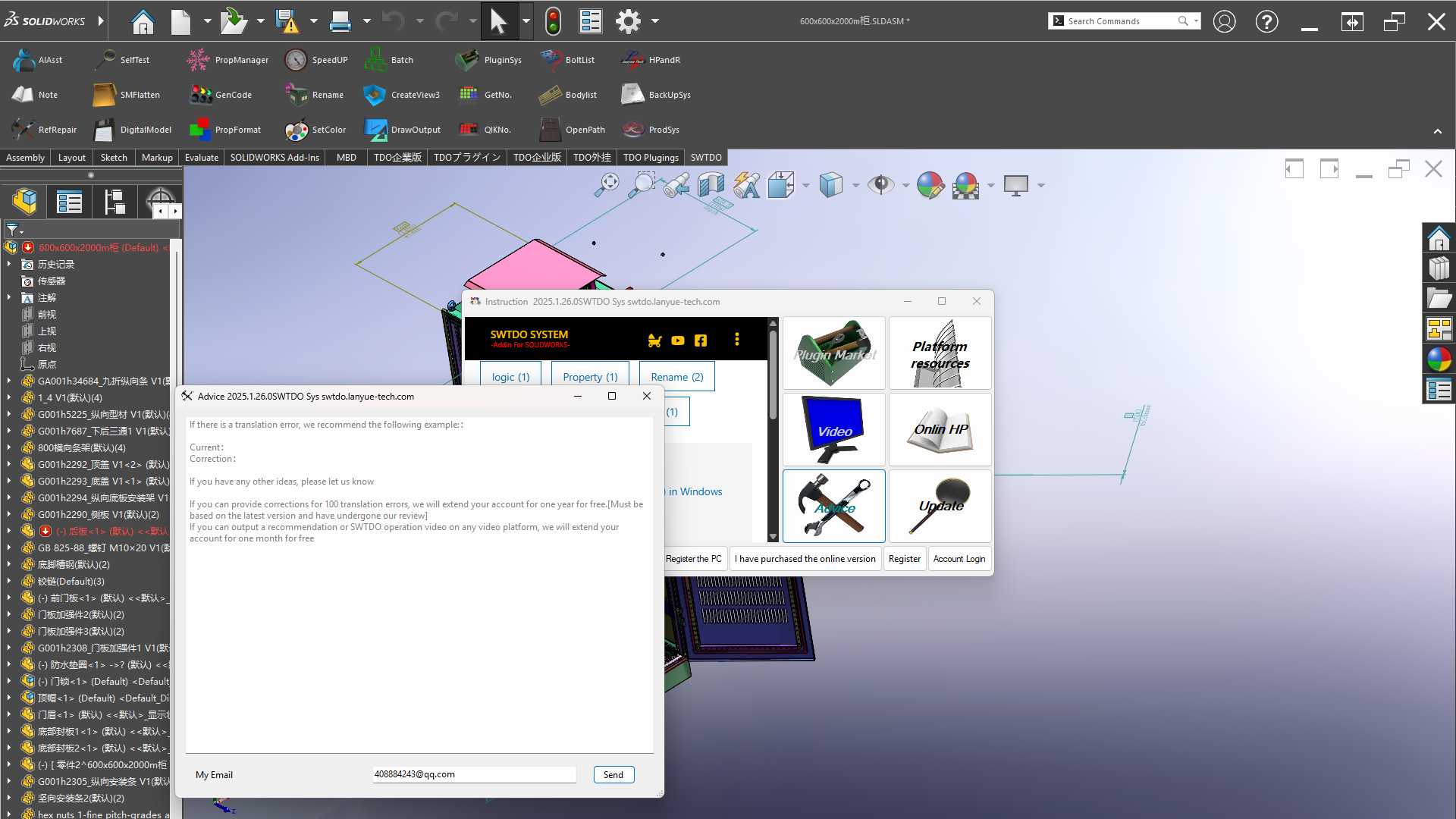Toggle Hide/Show Items eye icon
Screen dimensions: 1456x819
click(x=880, y=185)
